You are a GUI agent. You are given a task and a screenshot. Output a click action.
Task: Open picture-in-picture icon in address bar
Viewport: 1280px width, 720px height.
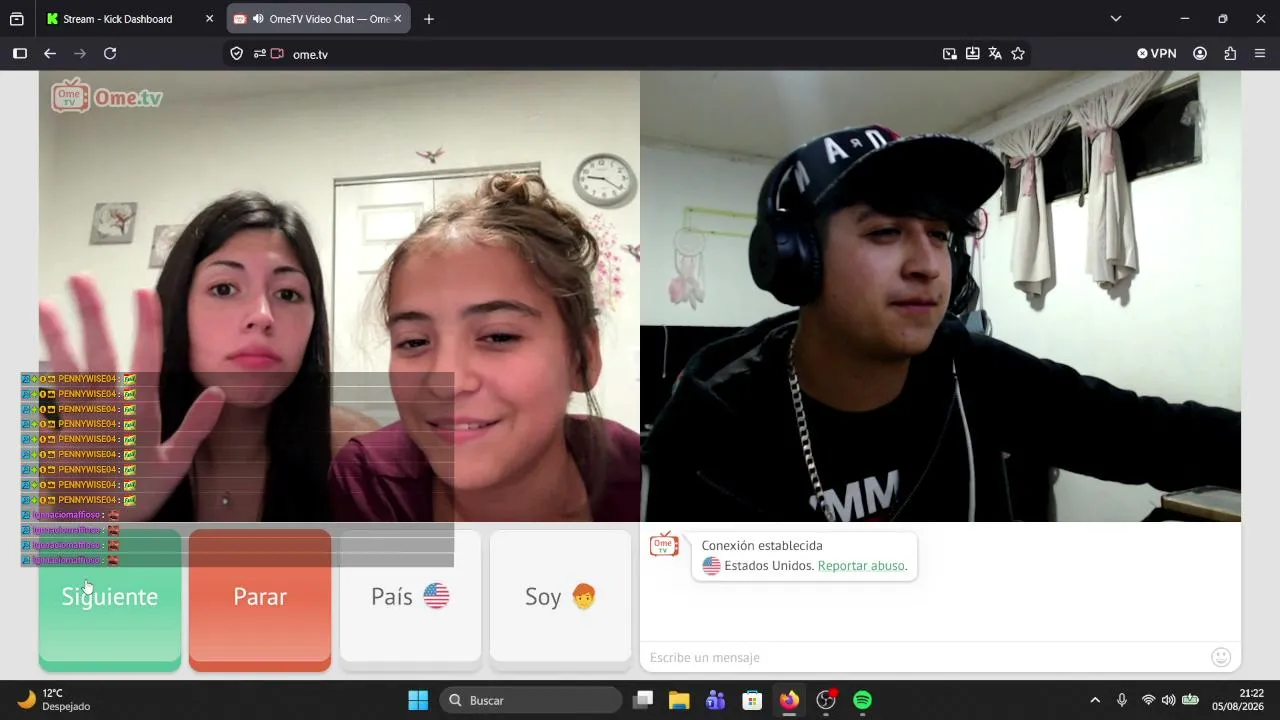coord(950,54)
